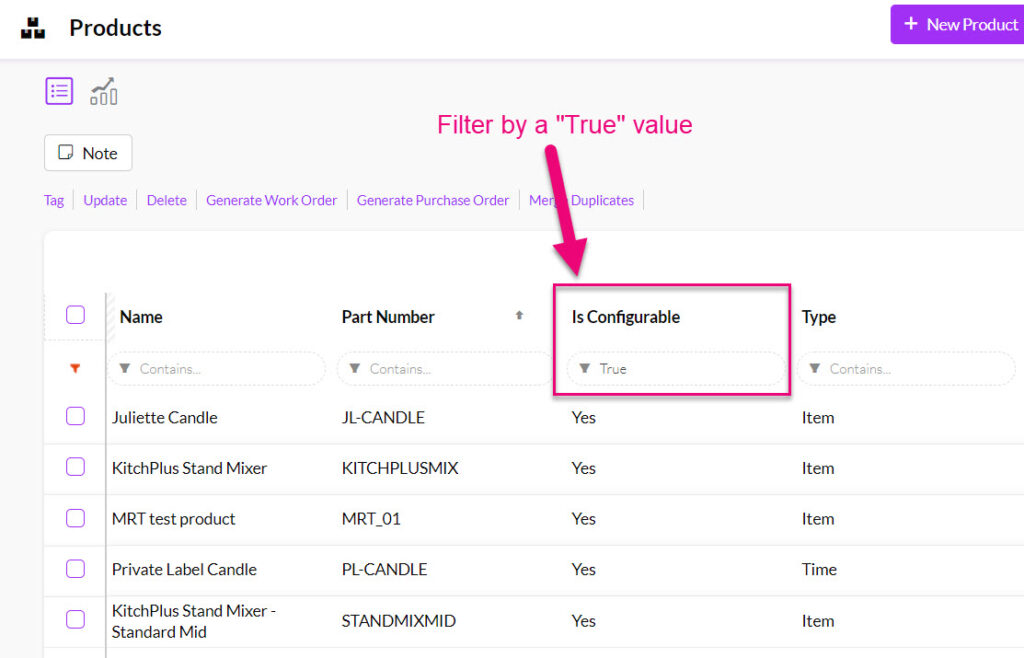
Task: Toggle the select-all checkbox in the header
Action: click(75, 314)
